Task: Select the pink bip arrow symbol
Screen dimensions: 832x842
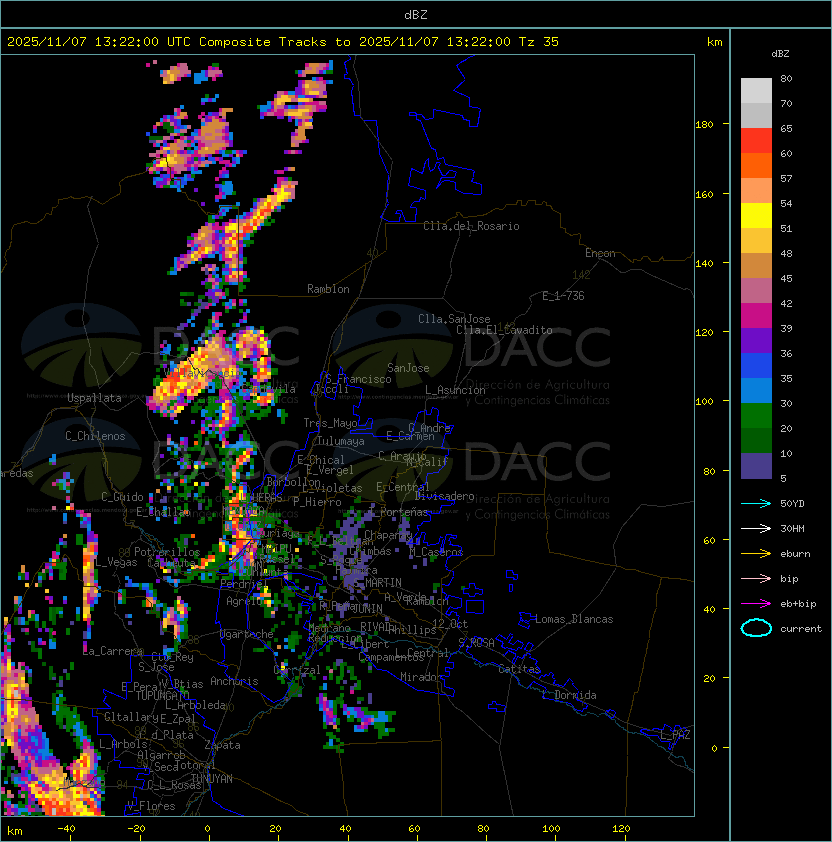Action: (x=756, y=578)
